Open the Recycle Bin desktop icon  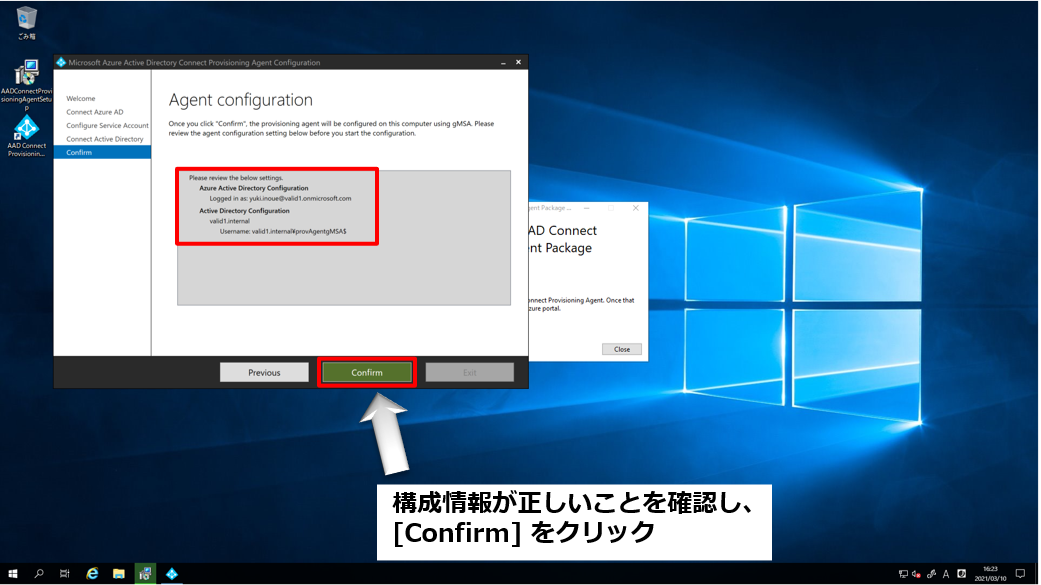(27, 23)
